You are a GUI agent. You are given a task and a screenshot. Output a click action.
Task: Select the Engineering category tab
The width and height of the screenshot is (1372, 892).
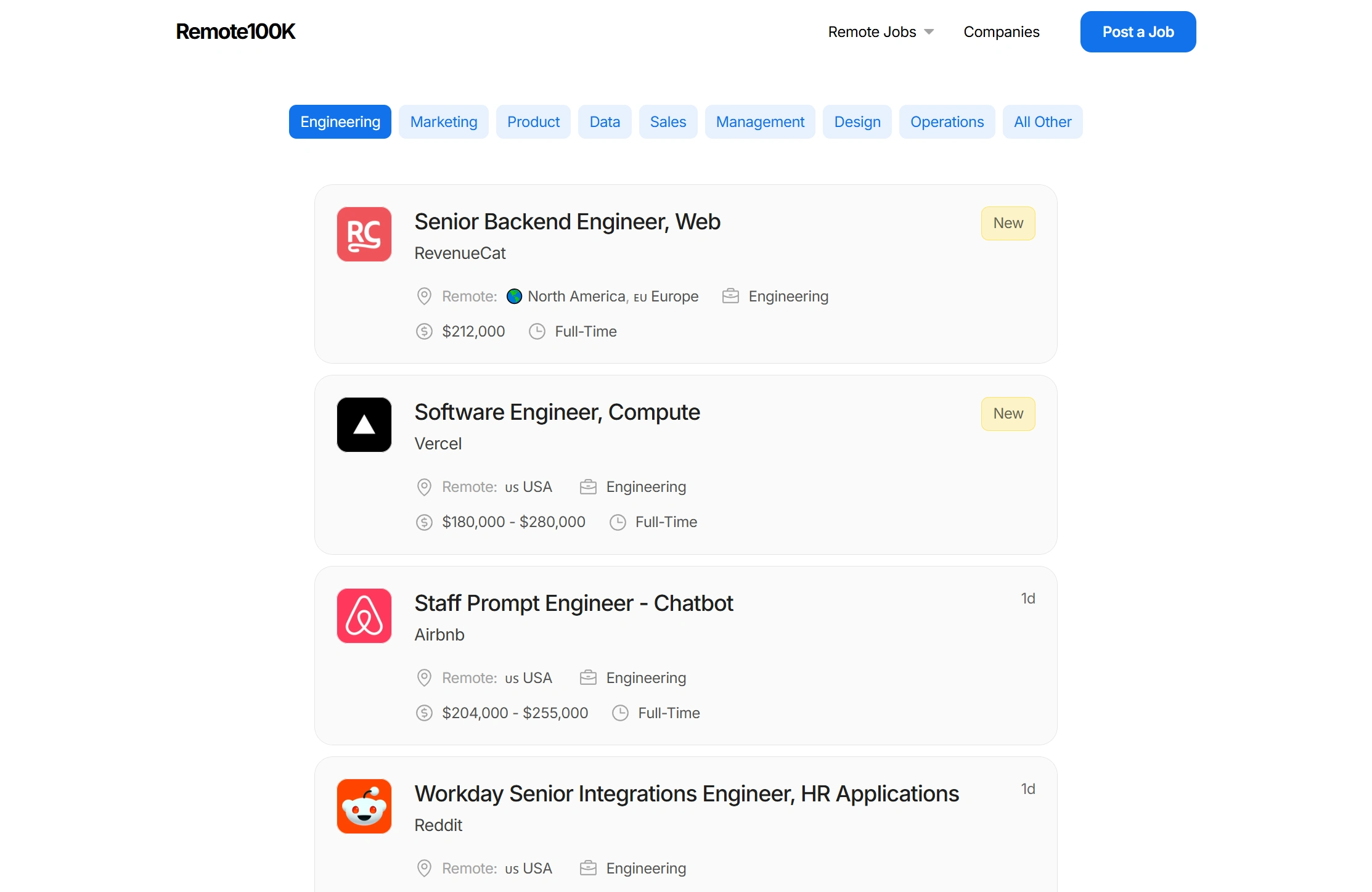tap(340, 122)
